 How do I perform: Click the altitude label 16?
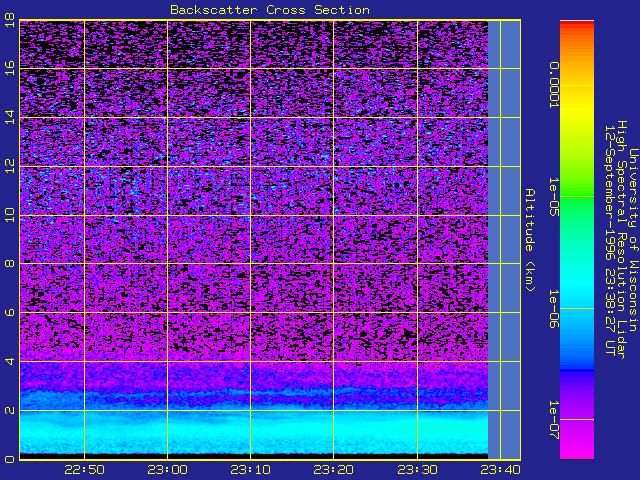click(10, 68)
